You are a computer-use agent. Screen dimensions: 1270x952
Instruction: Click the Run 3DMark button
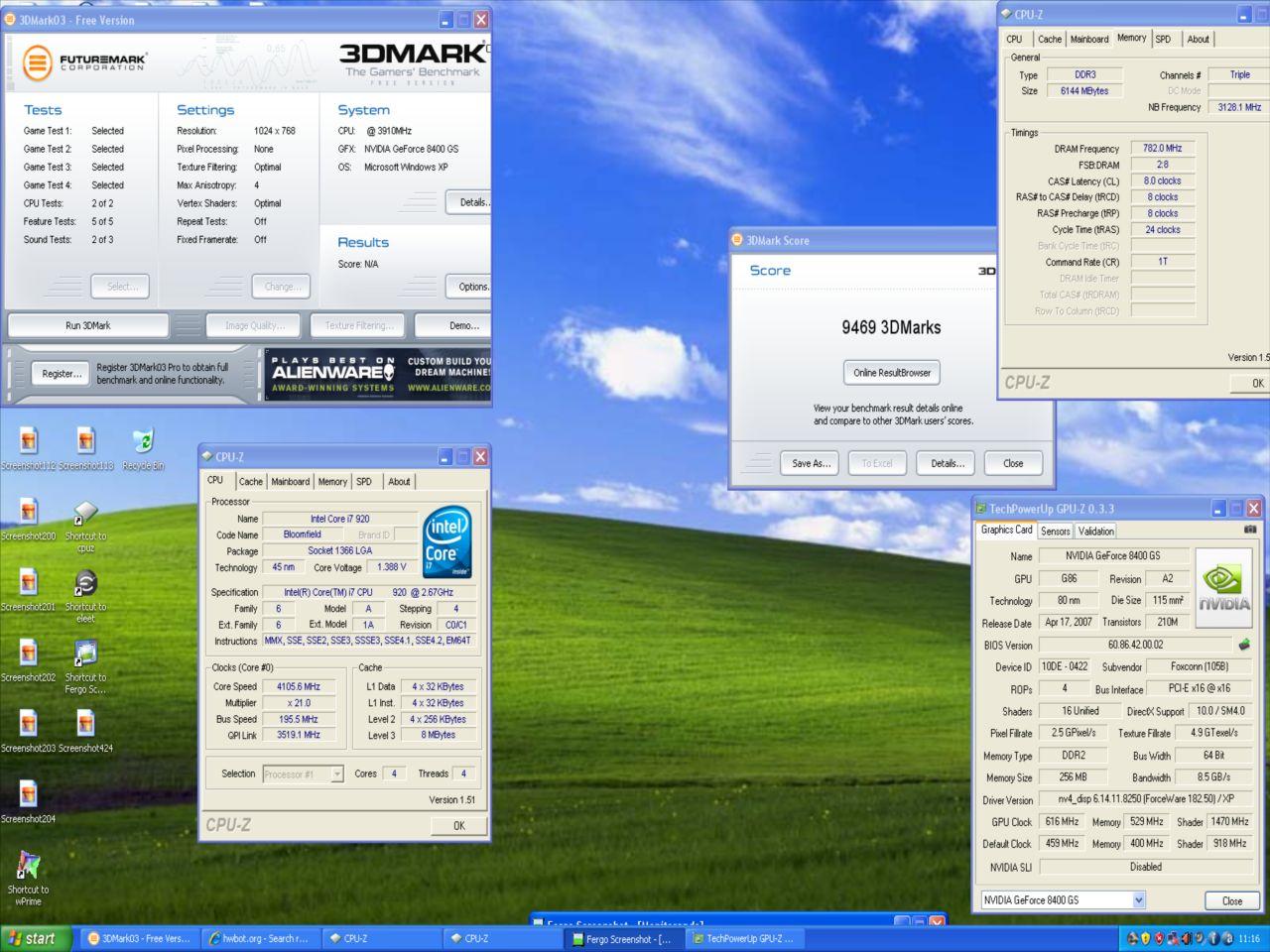(88, 325)
